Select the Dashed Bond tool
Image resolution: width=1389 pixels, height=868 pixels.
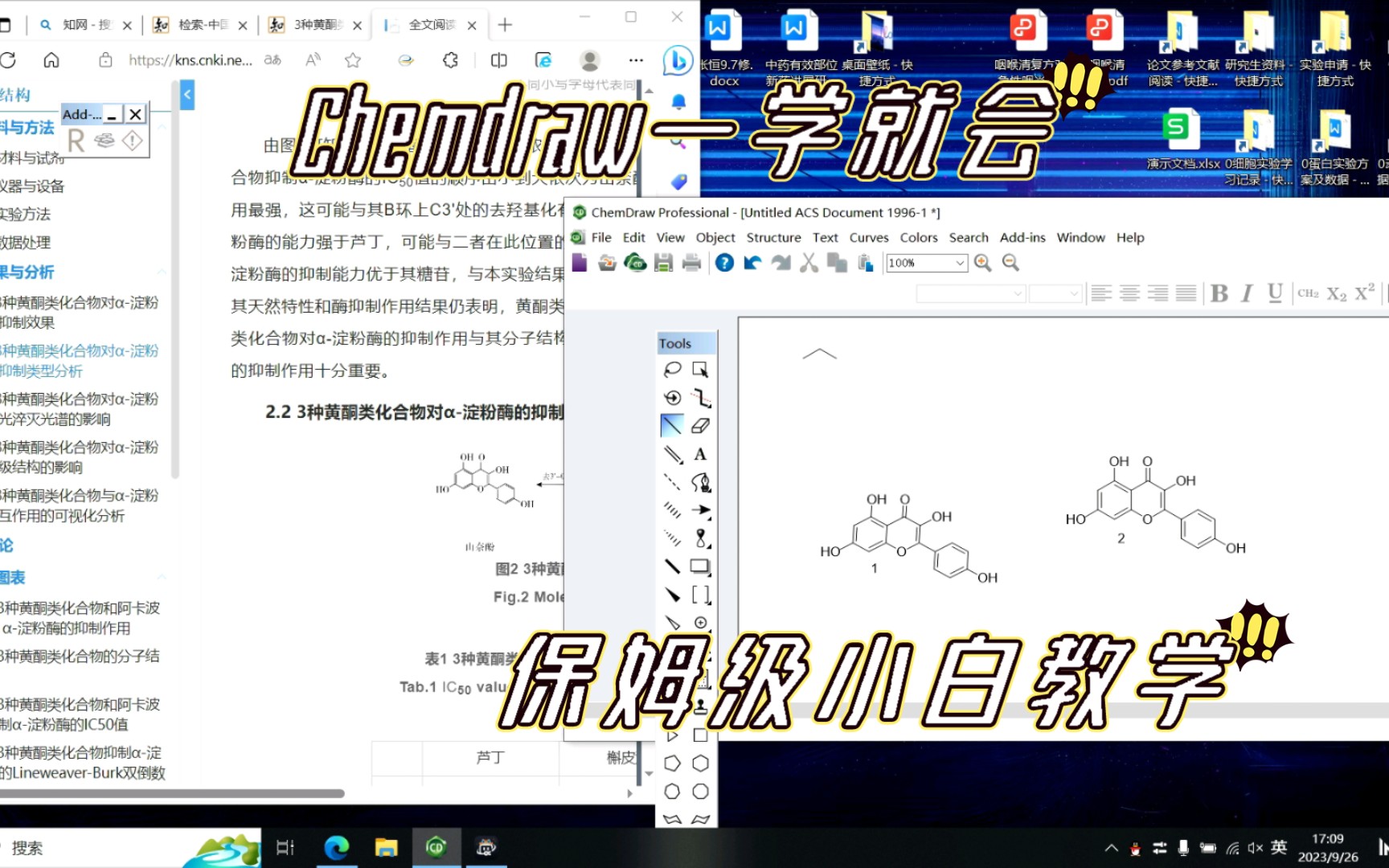[x=672, y=482]
